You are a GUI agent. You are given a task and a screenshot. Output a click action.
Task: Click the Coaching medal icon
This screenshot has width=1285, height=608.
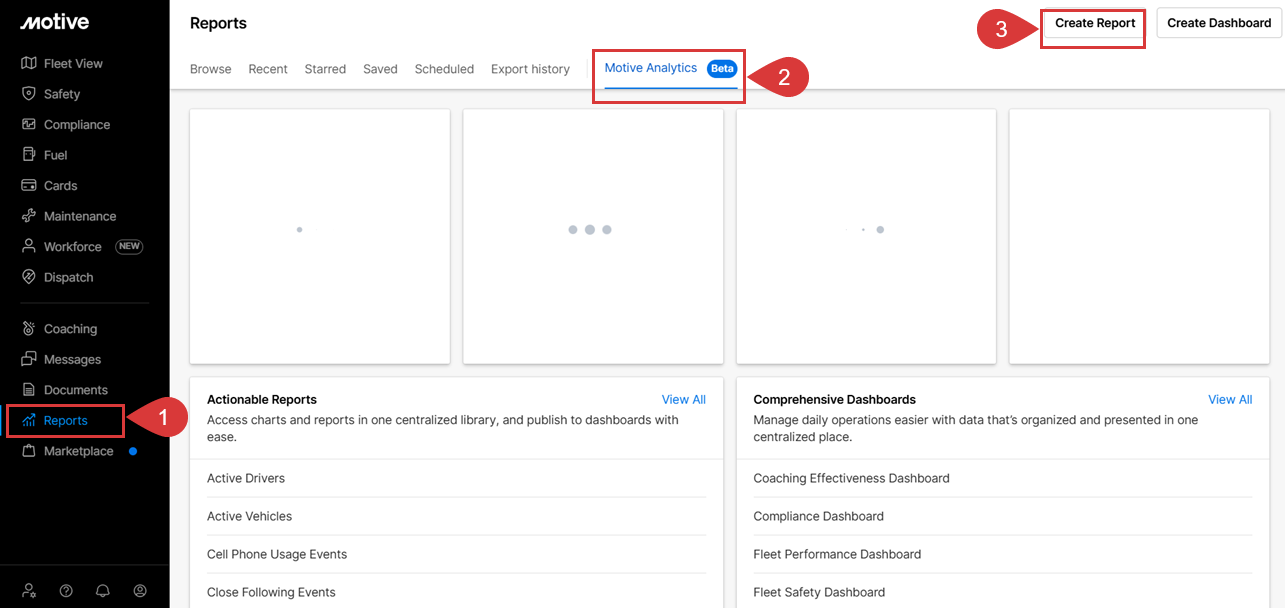coord(29,328)
